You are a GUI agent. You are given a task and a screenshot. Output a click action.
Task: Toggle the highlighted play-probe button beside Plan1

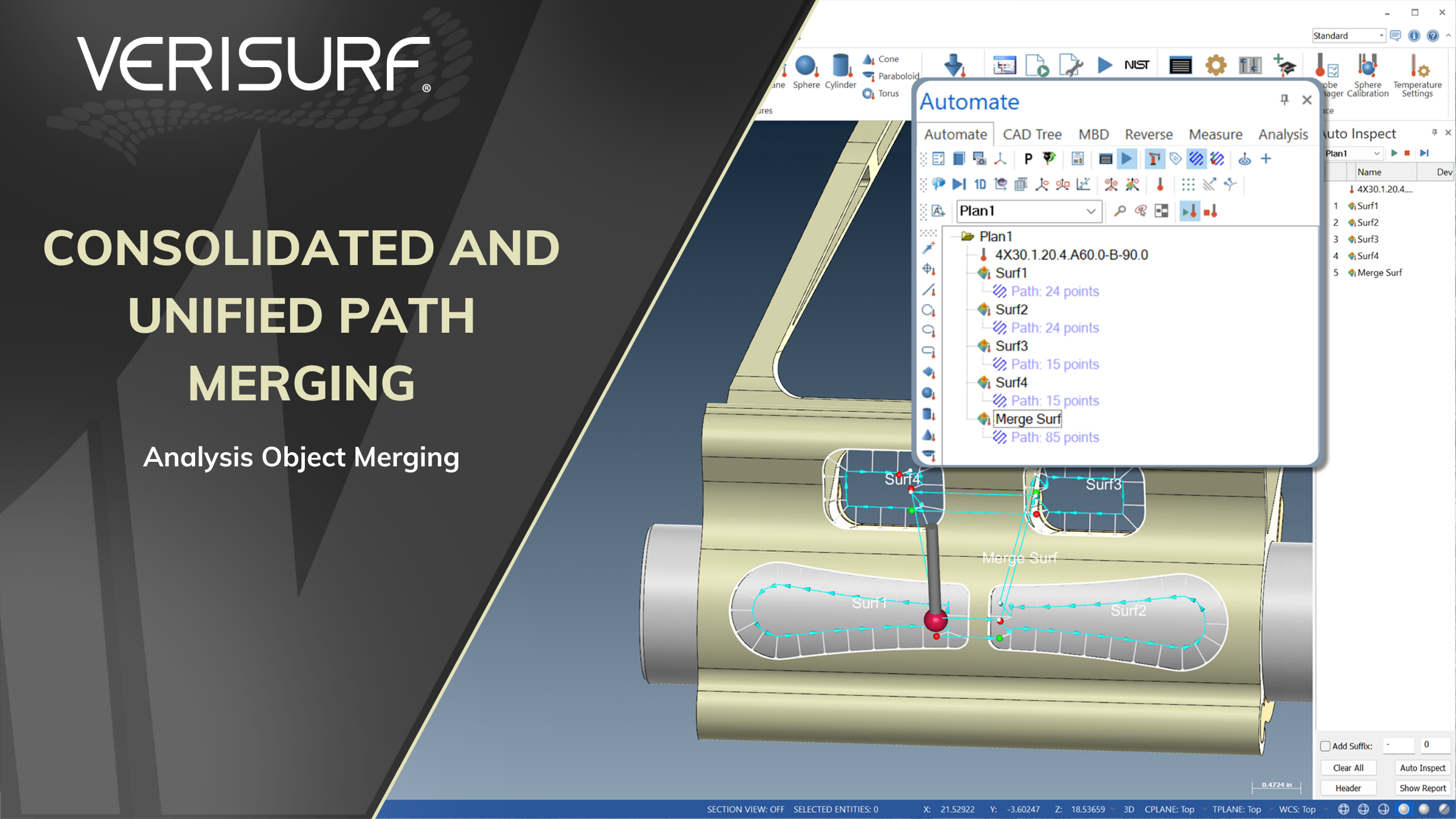1190,211
